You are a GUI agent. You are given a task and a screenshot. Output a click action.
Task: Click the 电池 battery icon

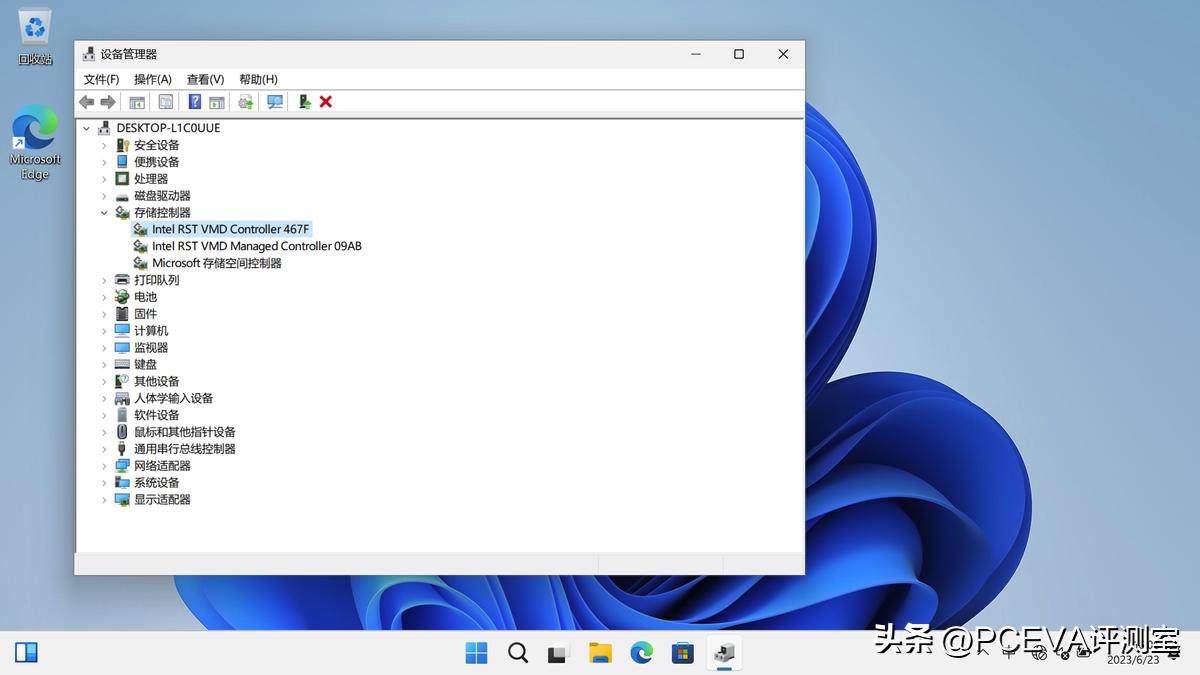click(x=122, y=297)
